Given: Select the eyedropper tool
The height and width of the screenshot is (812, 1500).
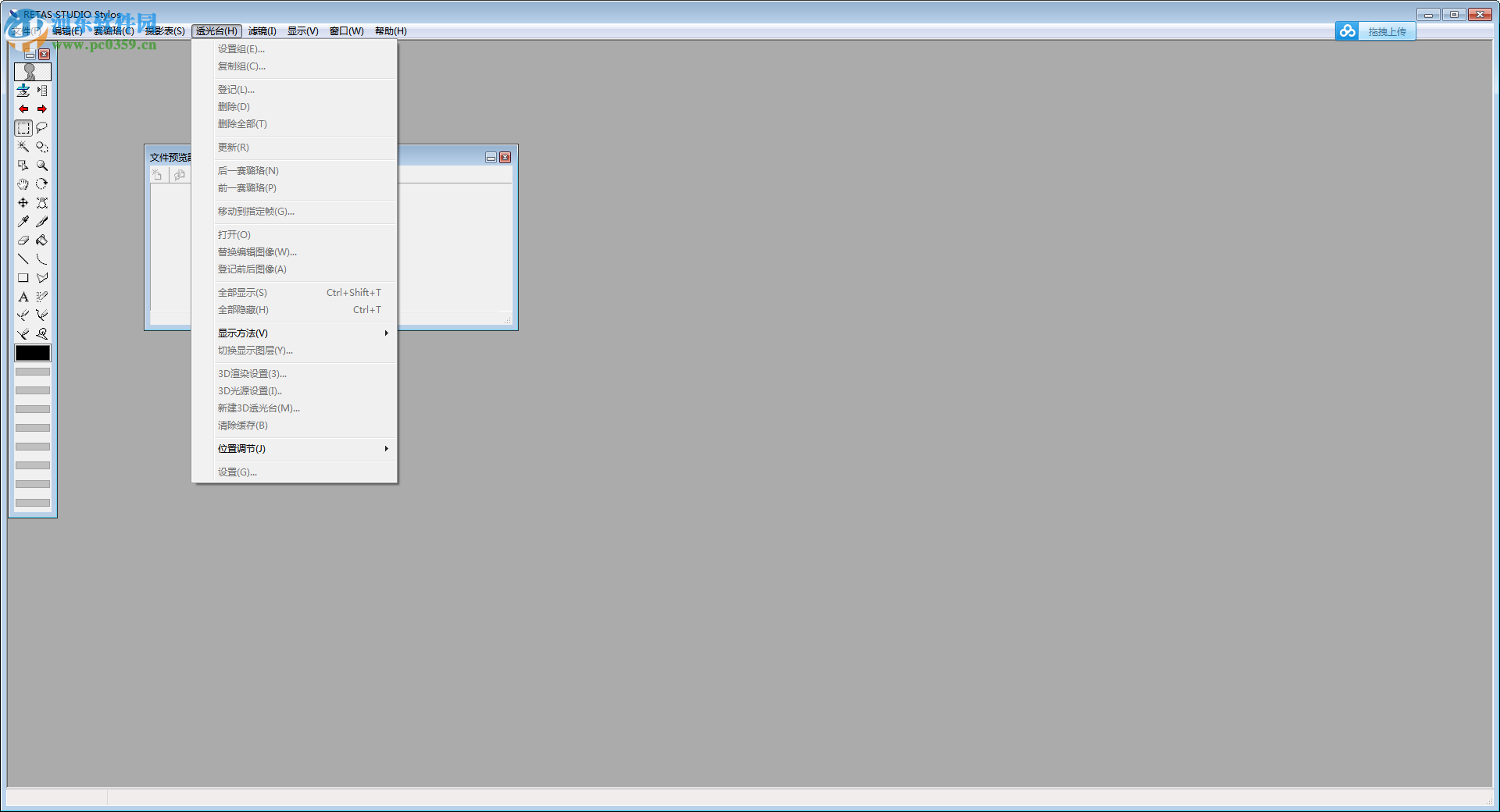Looking at the screenshot, I should 23,222.
